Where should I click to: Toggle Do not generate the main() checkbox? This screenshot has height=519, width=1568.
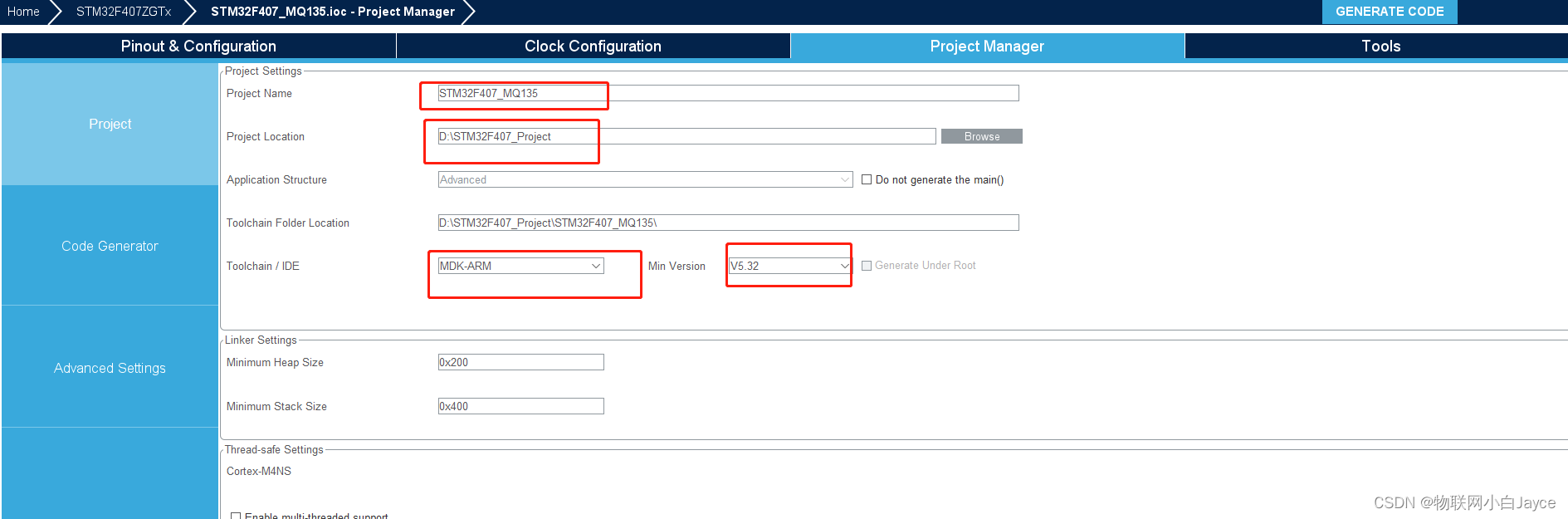[867, 179]
